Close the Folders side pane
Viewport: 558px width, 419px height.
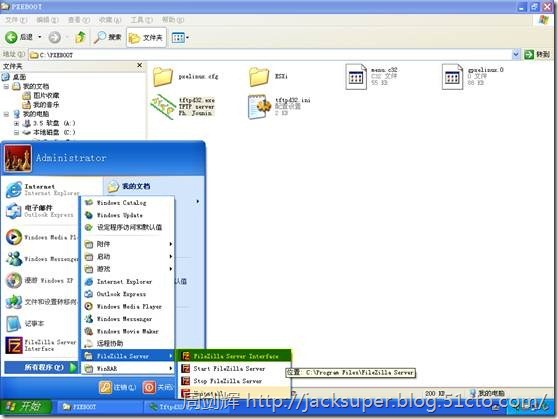click(x=140, y=66)
